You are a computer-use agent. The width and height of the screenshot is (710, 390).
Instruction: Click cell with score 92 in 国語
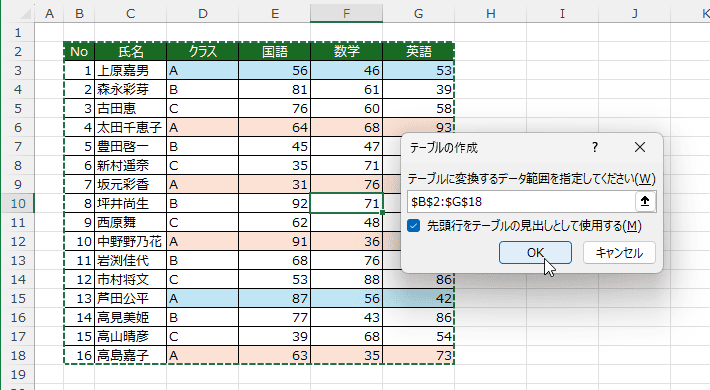[x=274, y=203]
